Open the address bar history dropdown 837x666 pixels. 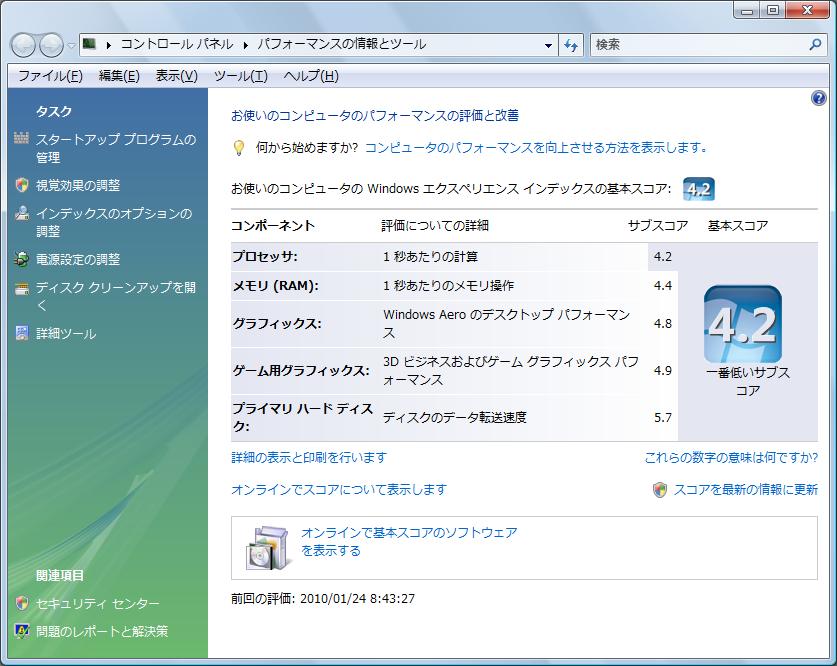coord(548,45)
